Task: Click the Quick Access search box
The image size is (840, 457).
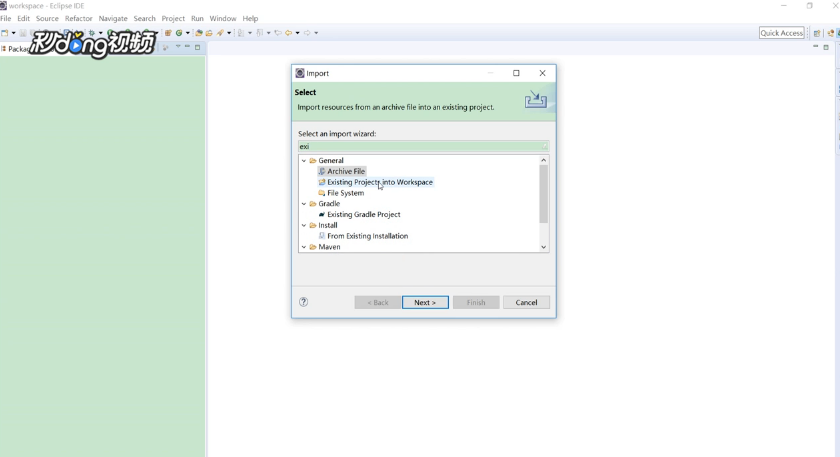Action: 782,33
